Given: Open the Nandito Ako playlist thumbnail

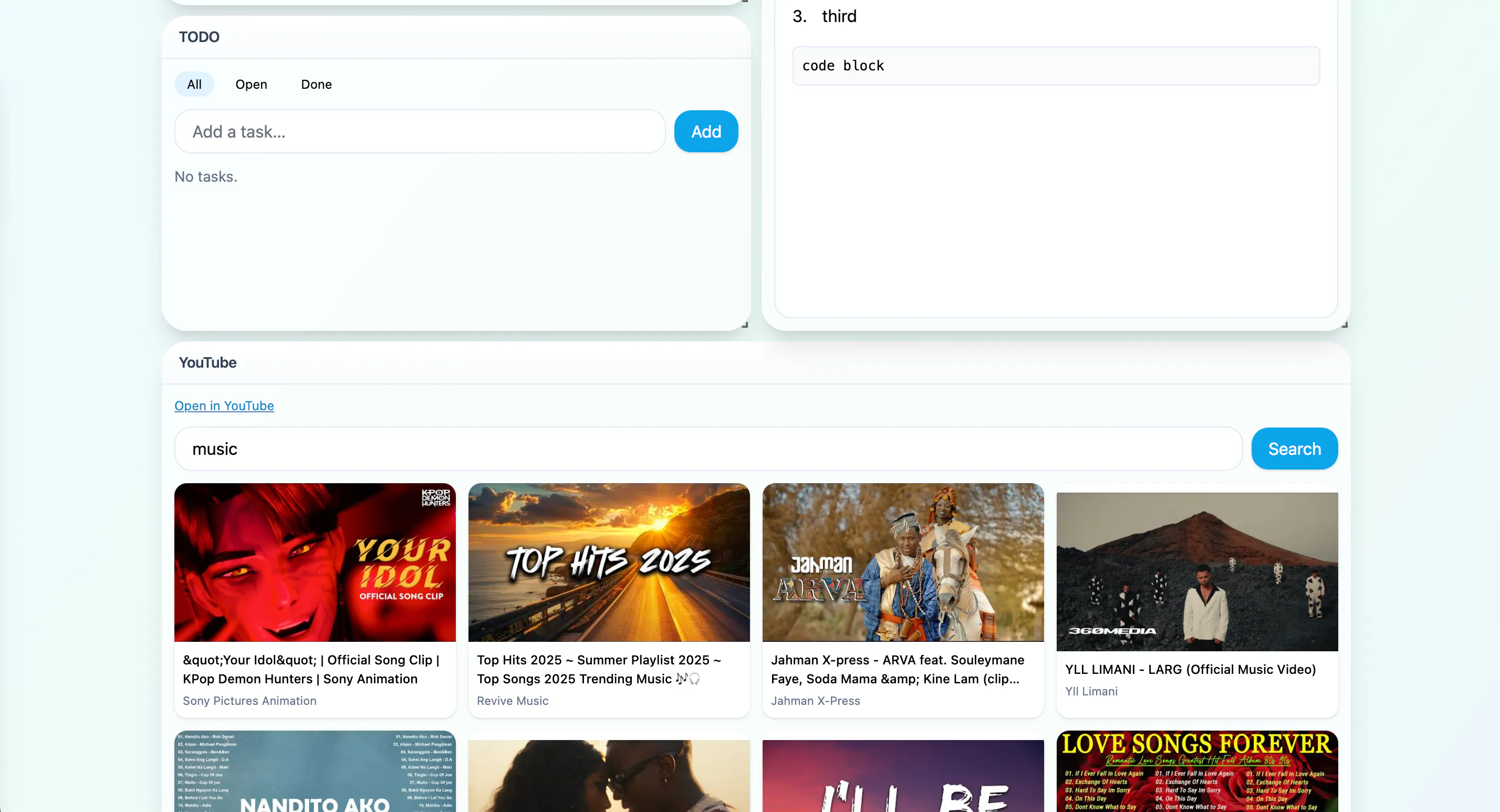Looking at the screenshot, I should pos(315,771).
